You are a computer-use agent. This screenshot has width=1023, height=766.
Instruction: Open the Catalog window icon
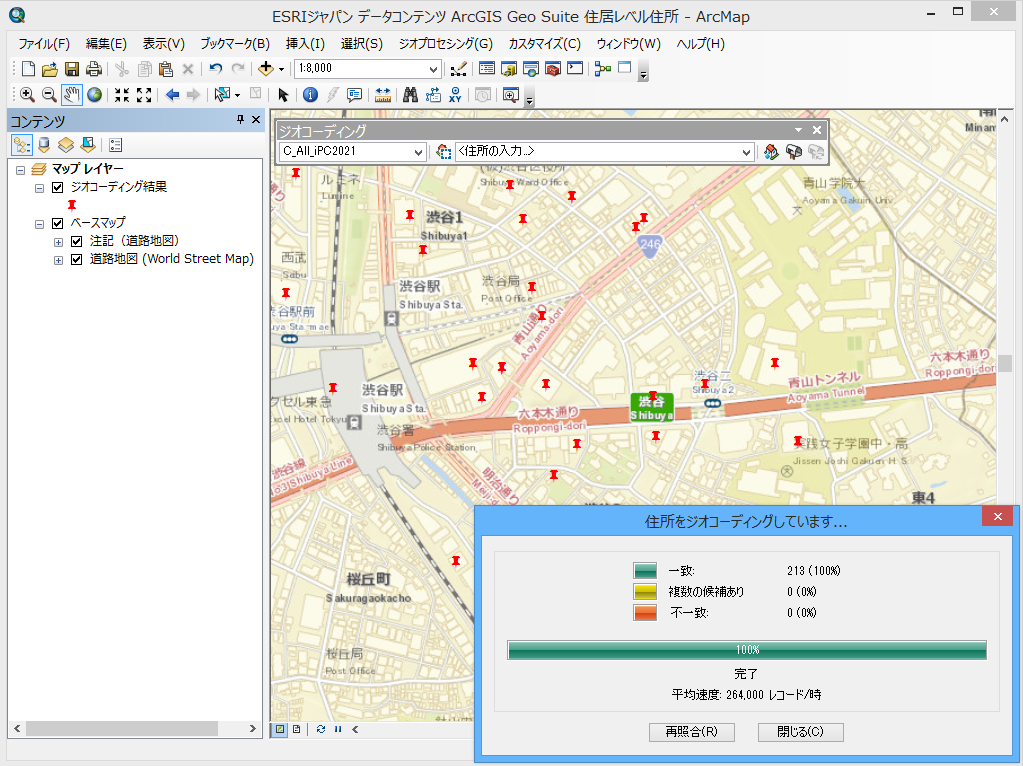[x=509, y=69]
